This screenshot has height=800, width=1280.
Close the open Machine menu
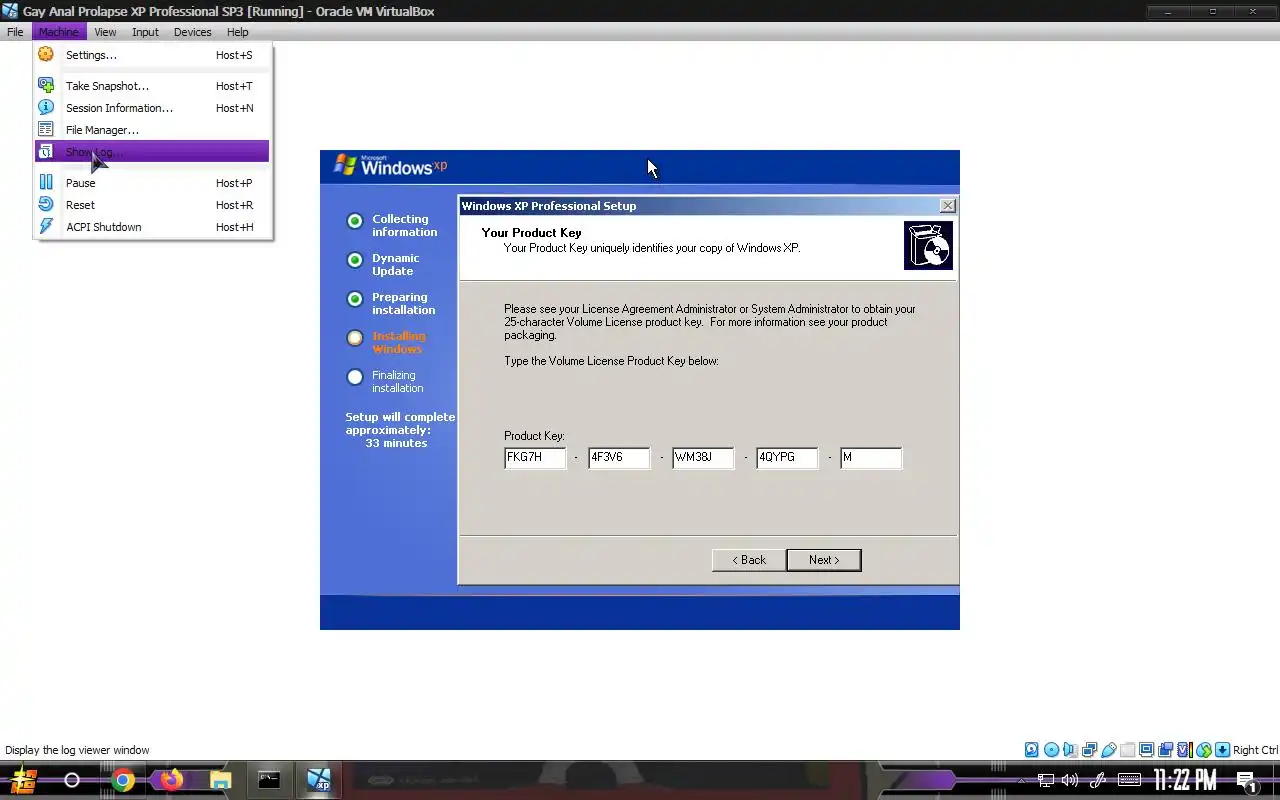point(58,32)
